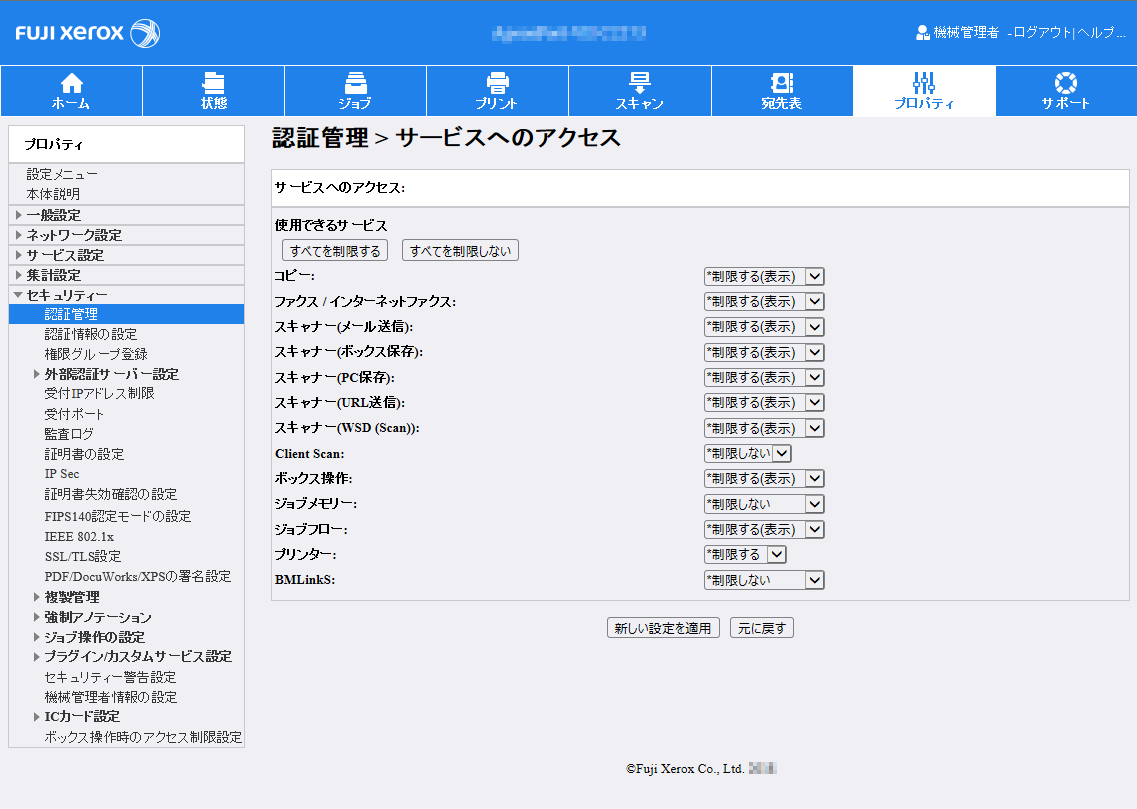1137x809 pixels.
Task: Click the ログアウト logout link
Action: tap(1042, 33)
